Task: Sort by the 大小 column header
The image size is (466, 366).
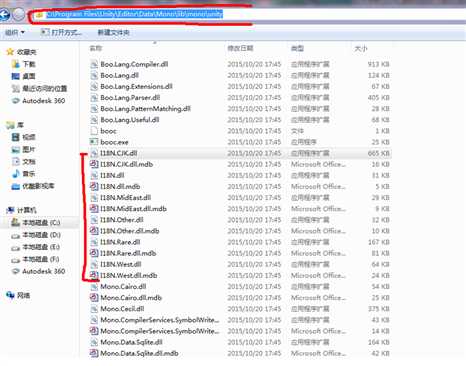Action: (361, 48)
